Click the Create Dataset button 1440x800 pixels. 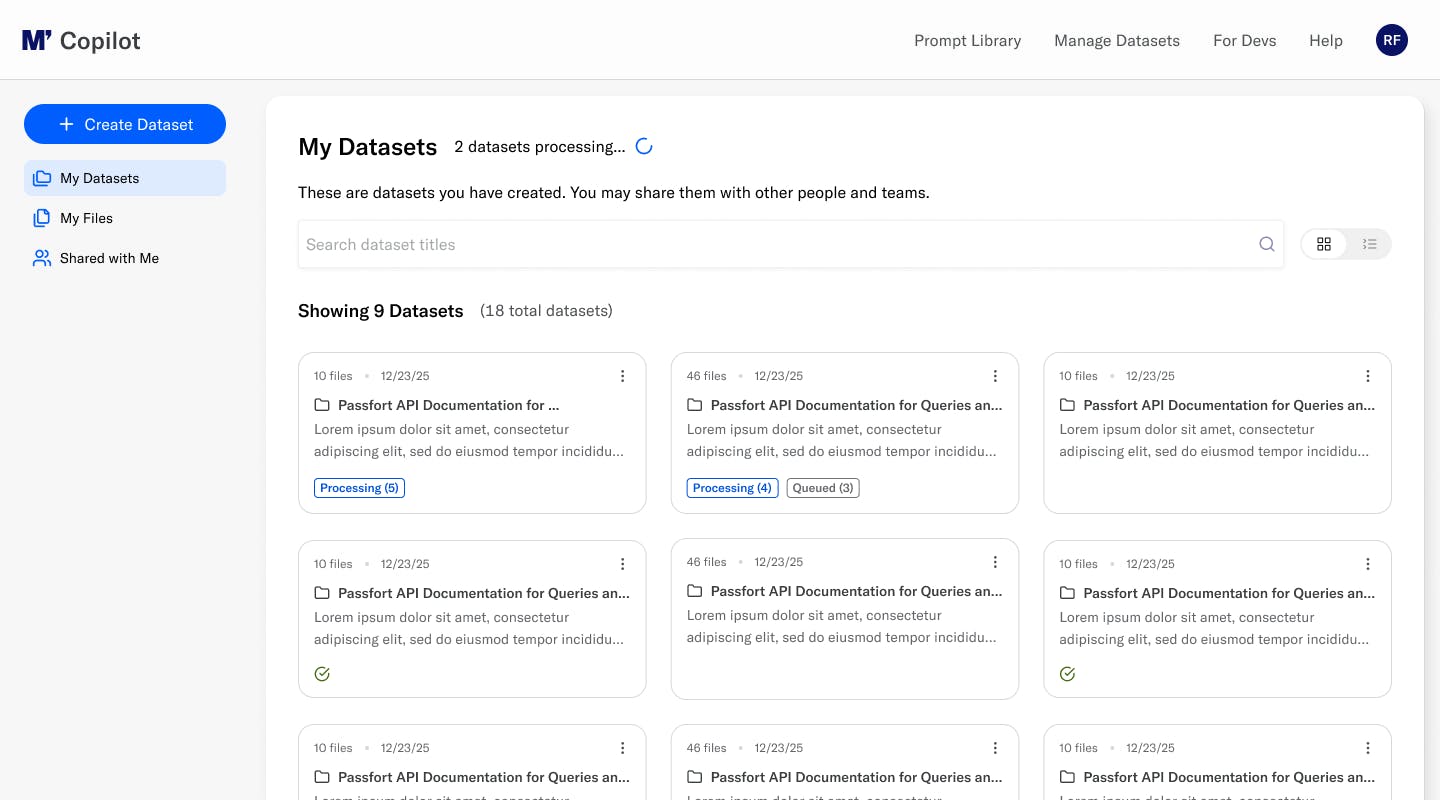point(125,124)
